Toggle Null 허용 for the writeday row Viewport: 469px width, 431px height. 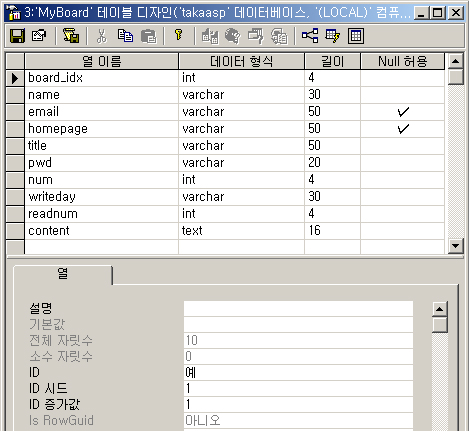[402, 197]
